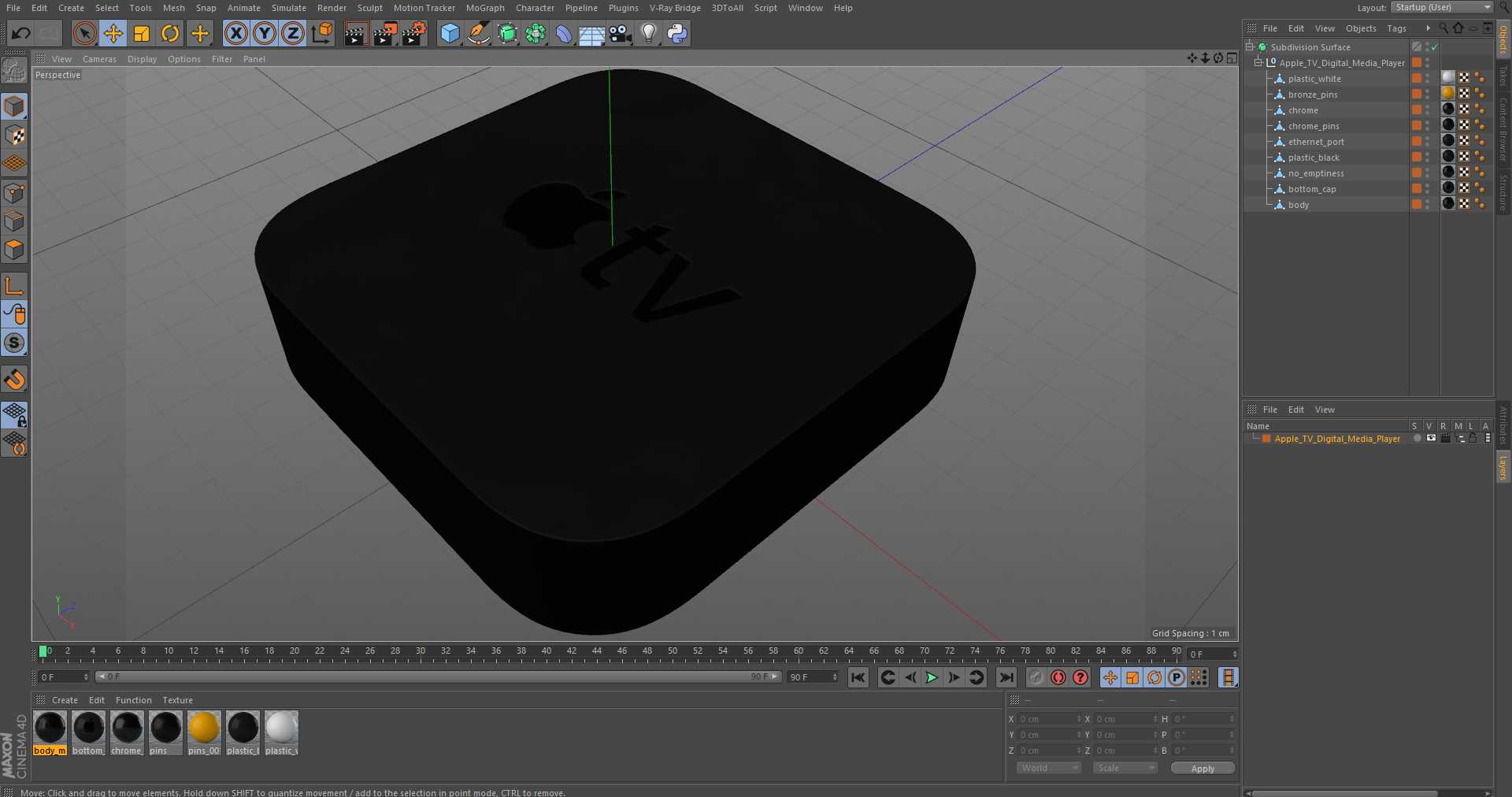Add a Subdivision Surface generator icon
The height and width of the screenshot is (797, 1512).
[507, 33]
